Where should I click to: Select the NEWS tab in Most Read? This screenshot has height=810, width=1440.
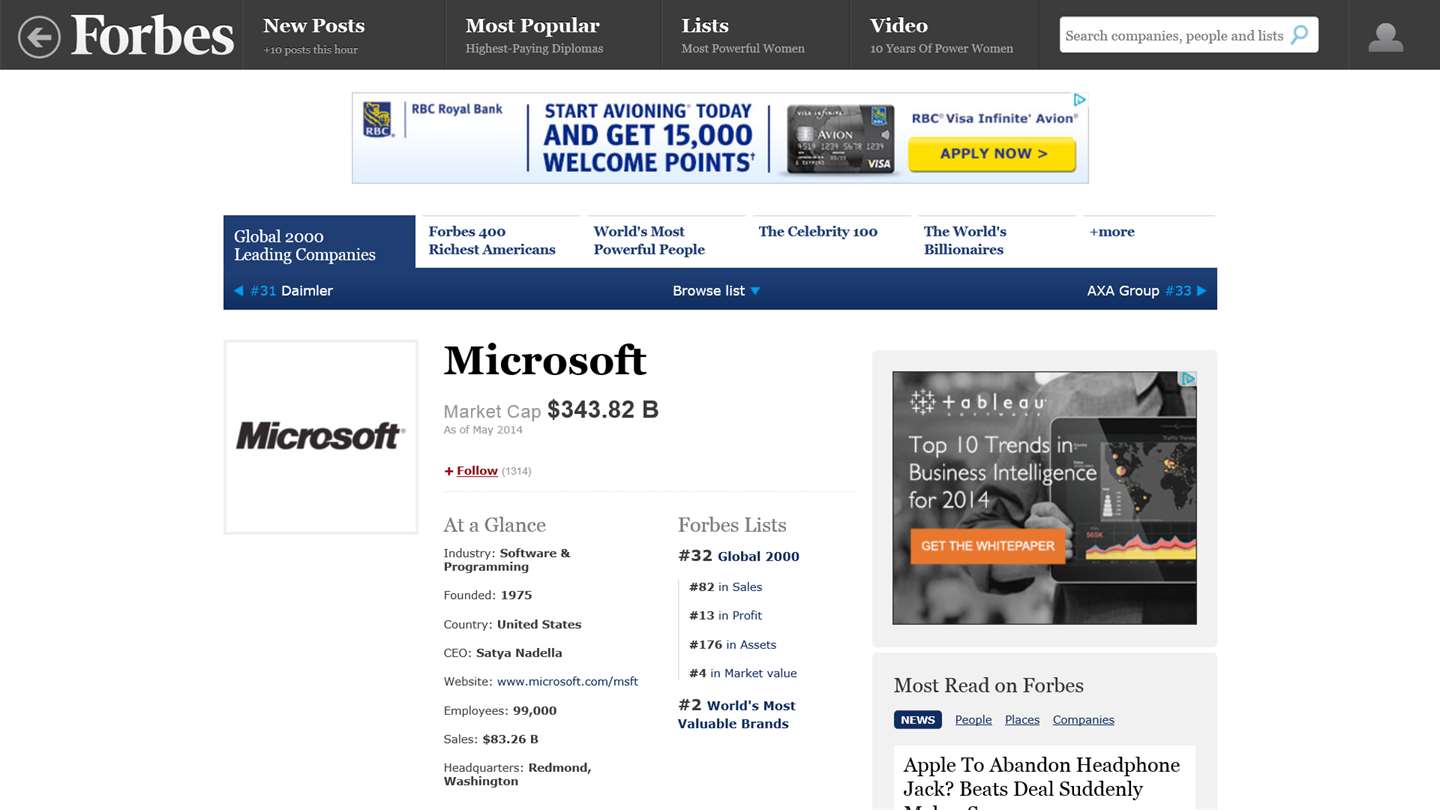coord(917,720)
